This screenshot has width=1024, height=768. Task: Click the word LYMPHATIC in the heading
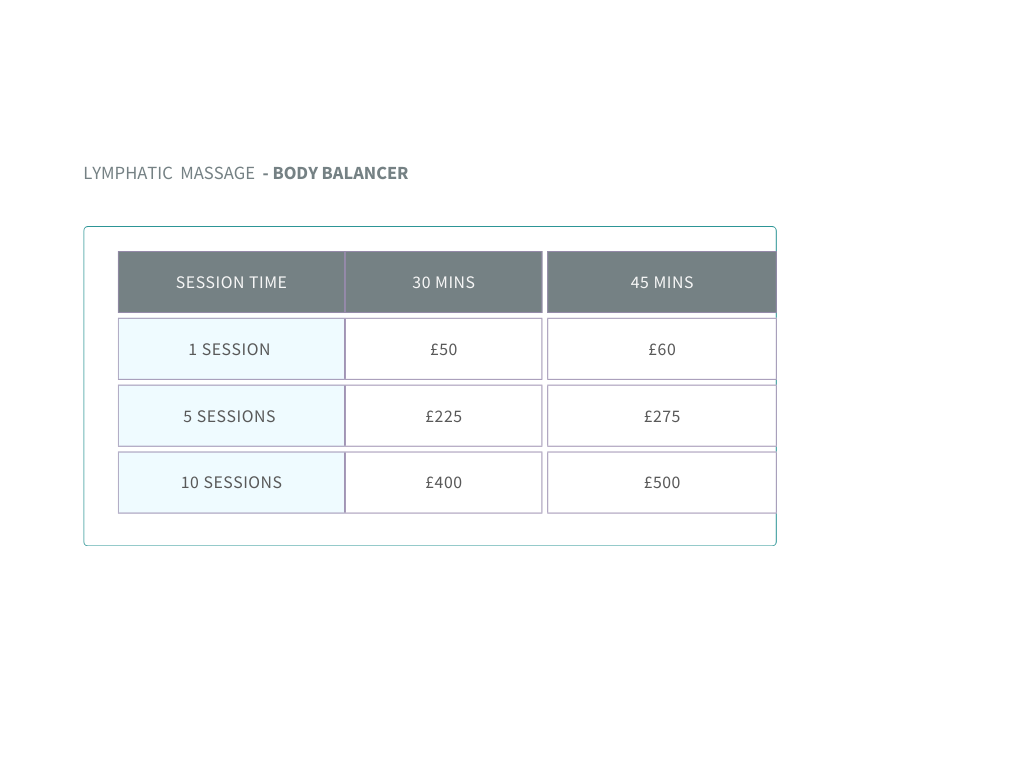click(x=128, y=173)
